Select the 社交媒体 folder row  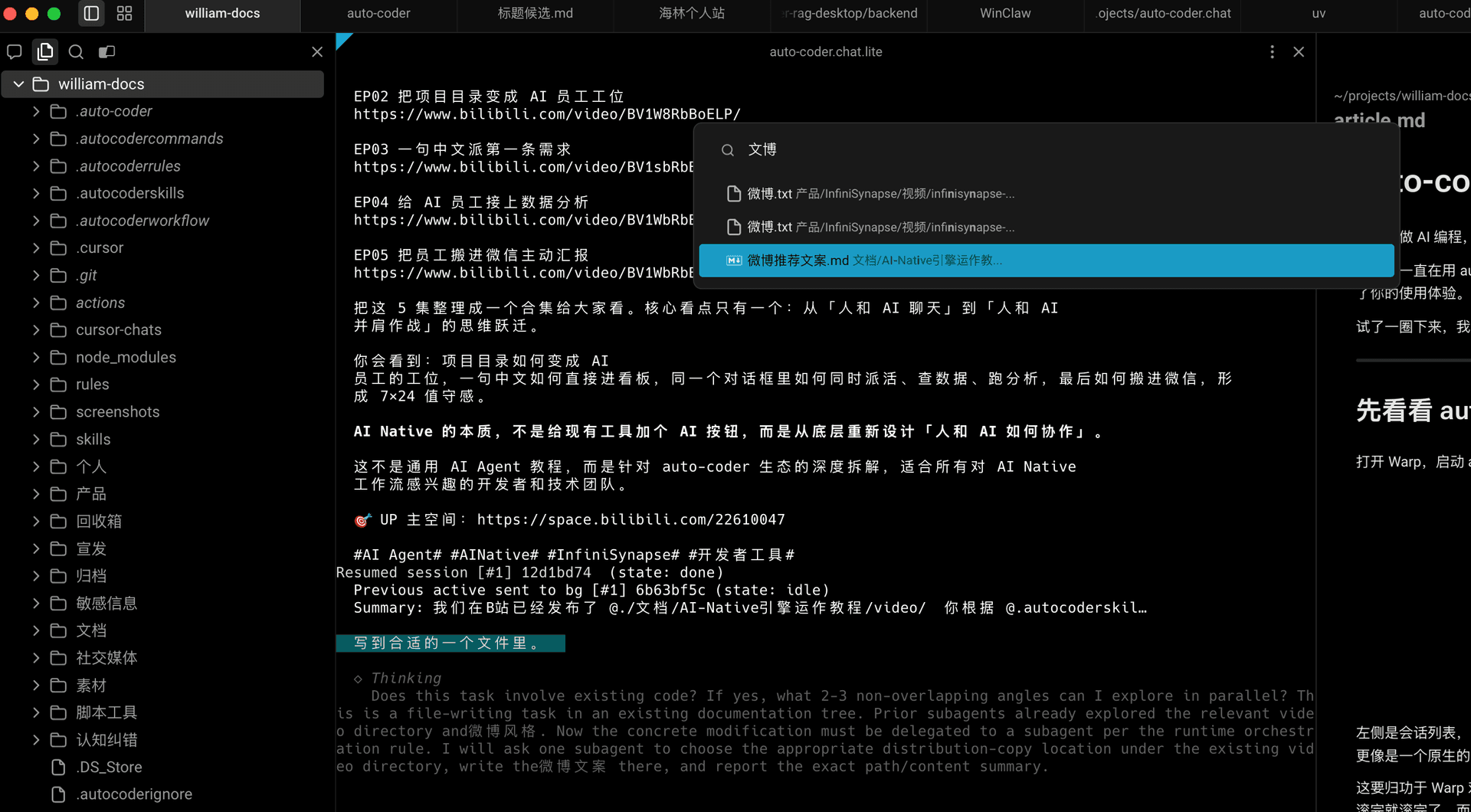[162, 658]
